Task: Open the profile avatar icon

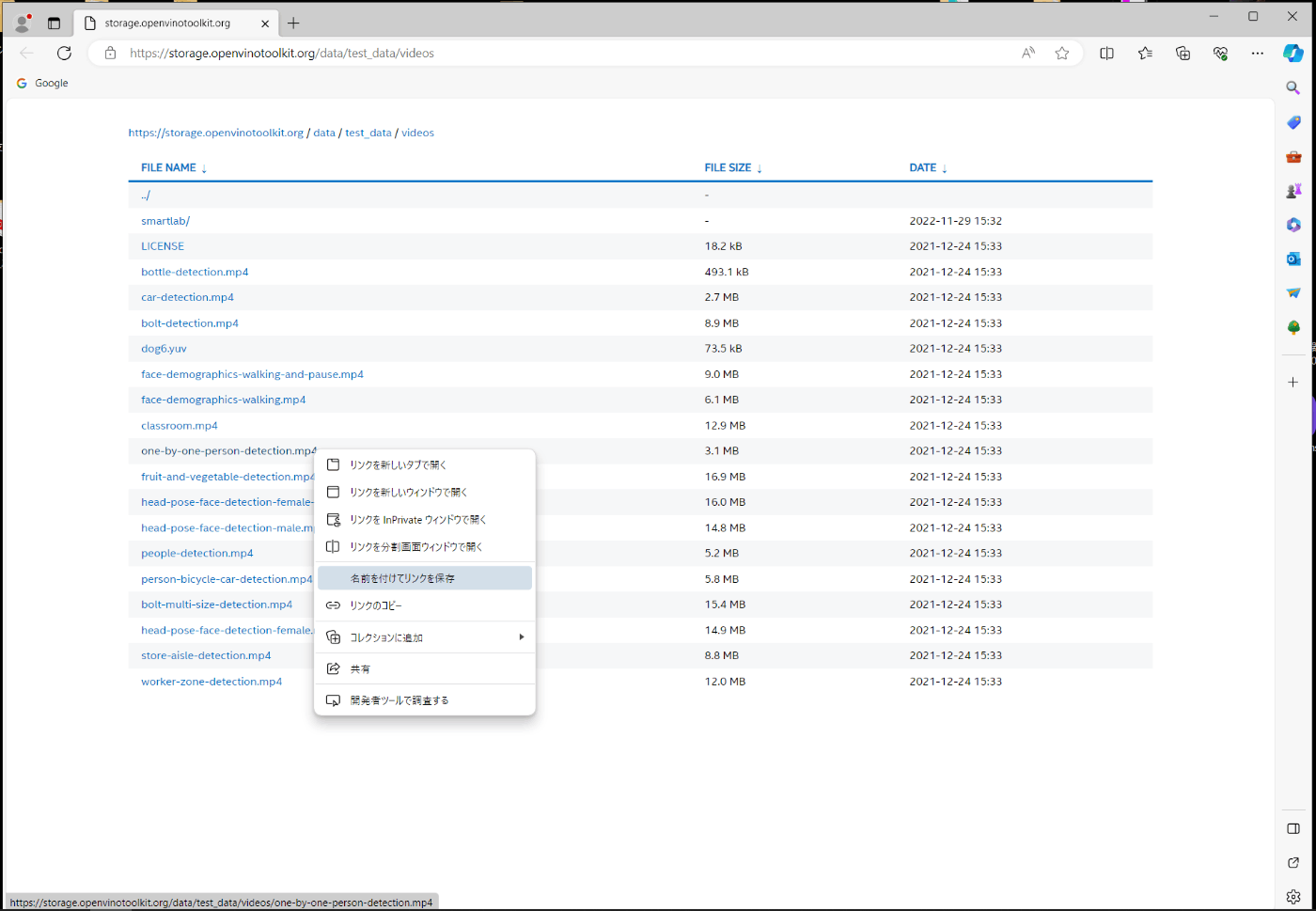Action: click(23, 23)
